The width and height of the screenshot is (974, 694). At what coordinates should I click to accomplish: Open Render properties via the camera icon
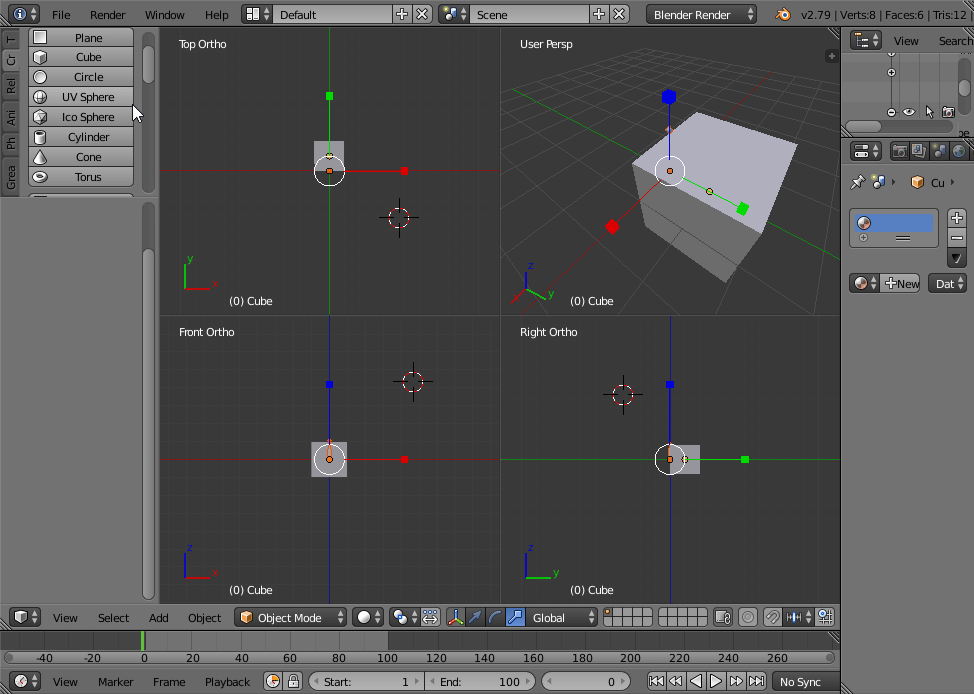[900, 152]
